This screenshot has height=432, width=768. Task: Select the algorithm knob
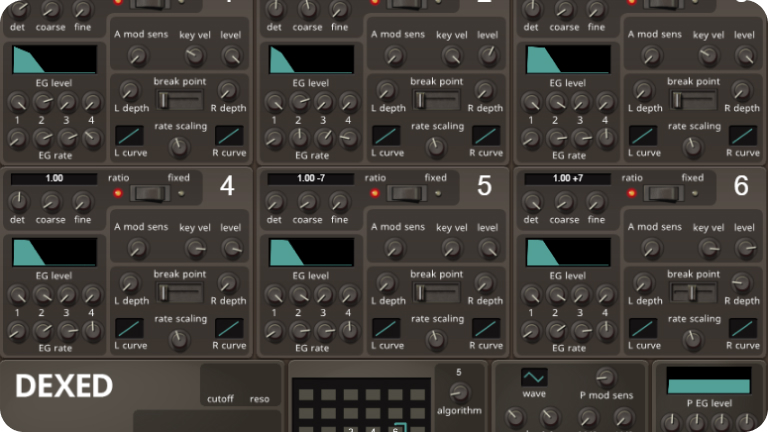pyautogui.click(x=459, y=392)
